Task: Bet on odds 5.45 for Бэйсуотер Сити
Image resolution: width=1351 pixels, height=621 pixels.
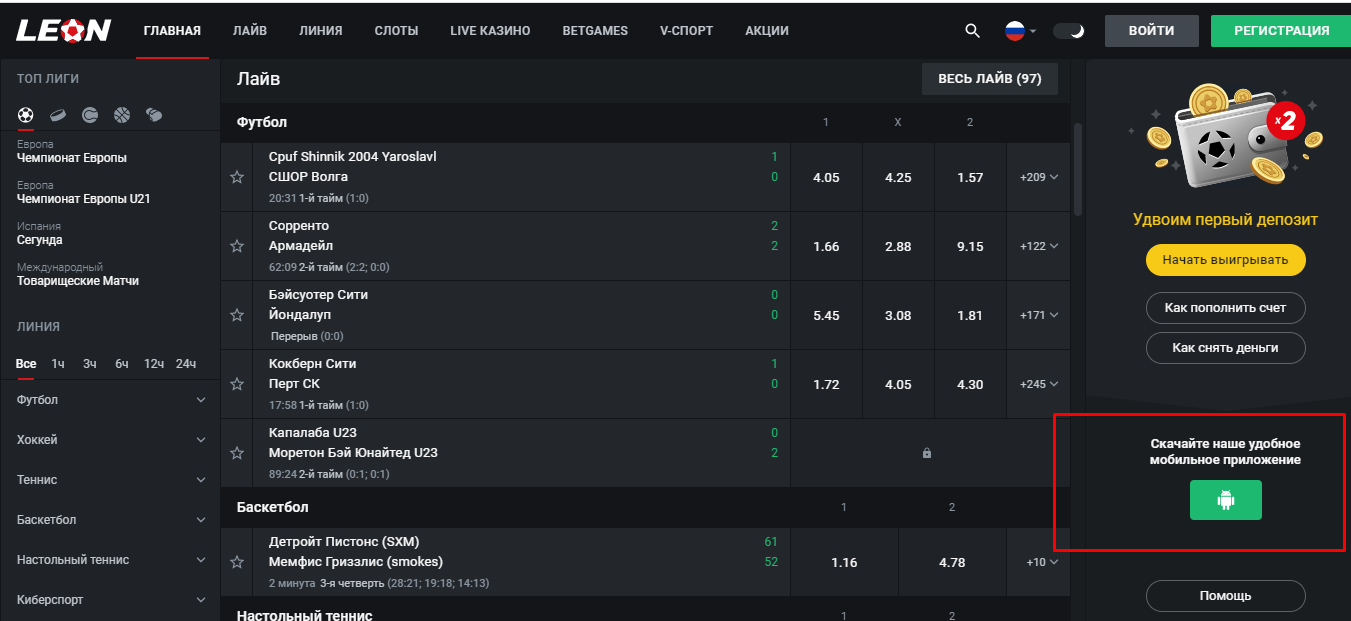Action: (826, 315)
